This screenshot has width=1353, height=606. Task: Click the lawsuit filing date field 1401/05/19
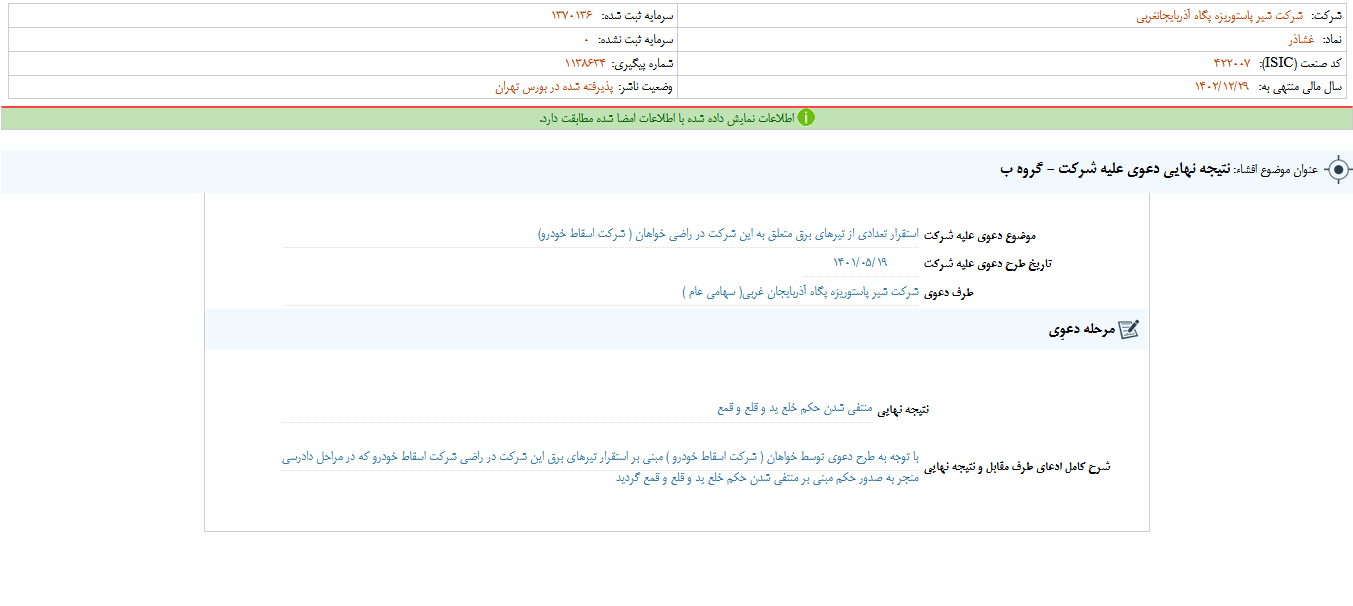coord(860,263)
